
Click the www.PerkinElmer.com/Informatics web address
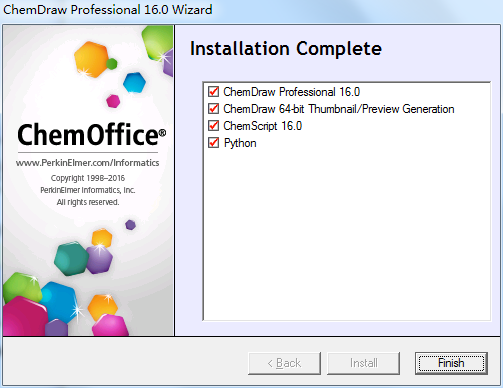coord(87,163)
